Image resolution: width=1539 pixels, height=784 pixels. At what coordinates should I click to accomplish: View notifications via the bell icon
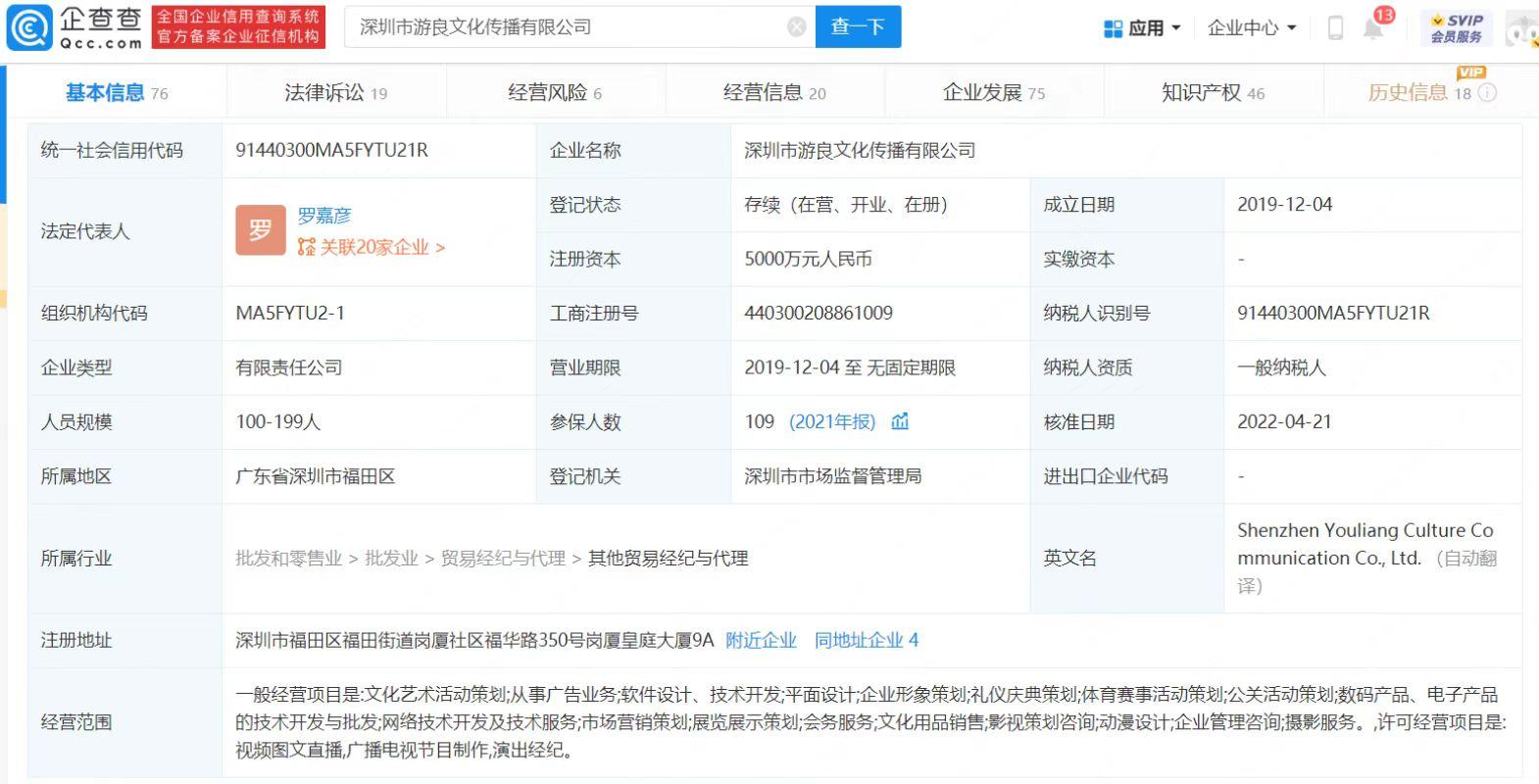click(x=1373, y=28)
